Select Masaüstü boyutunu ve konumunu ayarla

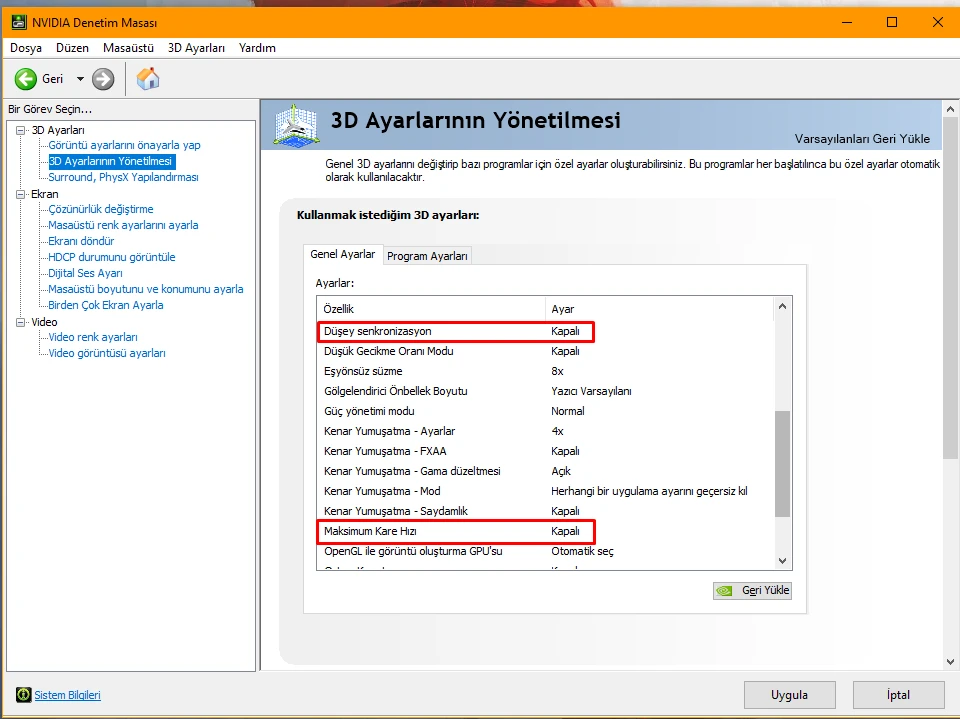146,289
